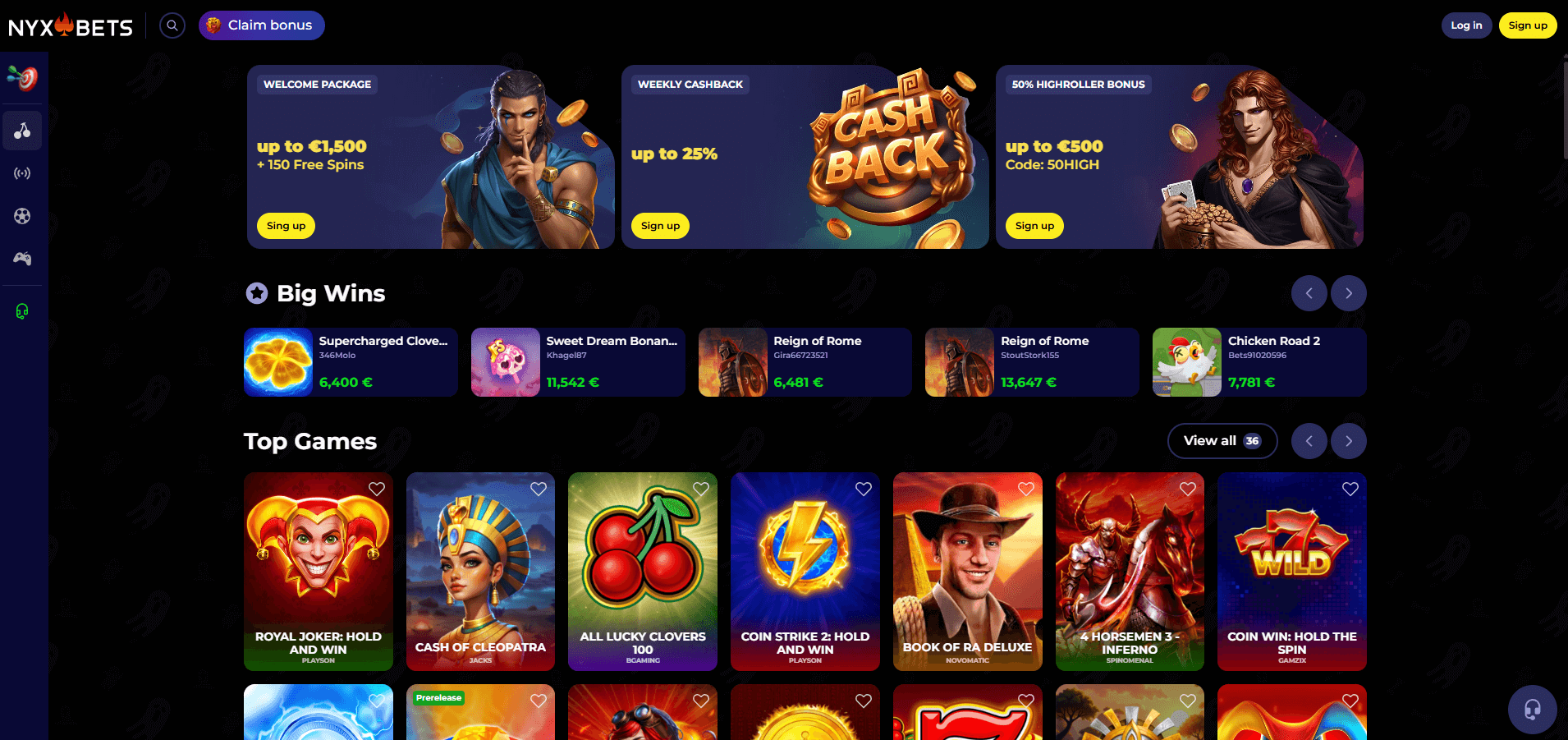
Task: Open the live chat headset bubble
Action: pyautogui.click(x=1532, y=709)
